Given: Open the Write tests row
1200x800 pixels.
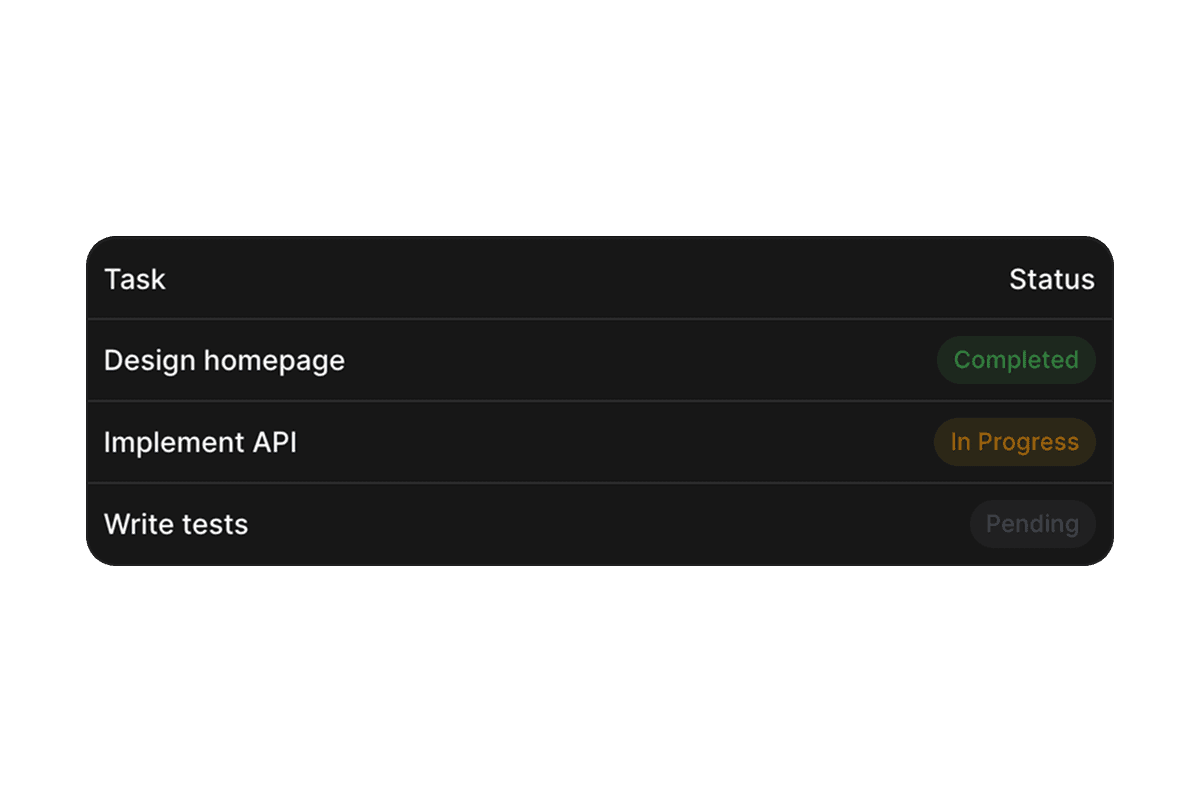Looking at the screenshot, I should (x=600, y=524).
